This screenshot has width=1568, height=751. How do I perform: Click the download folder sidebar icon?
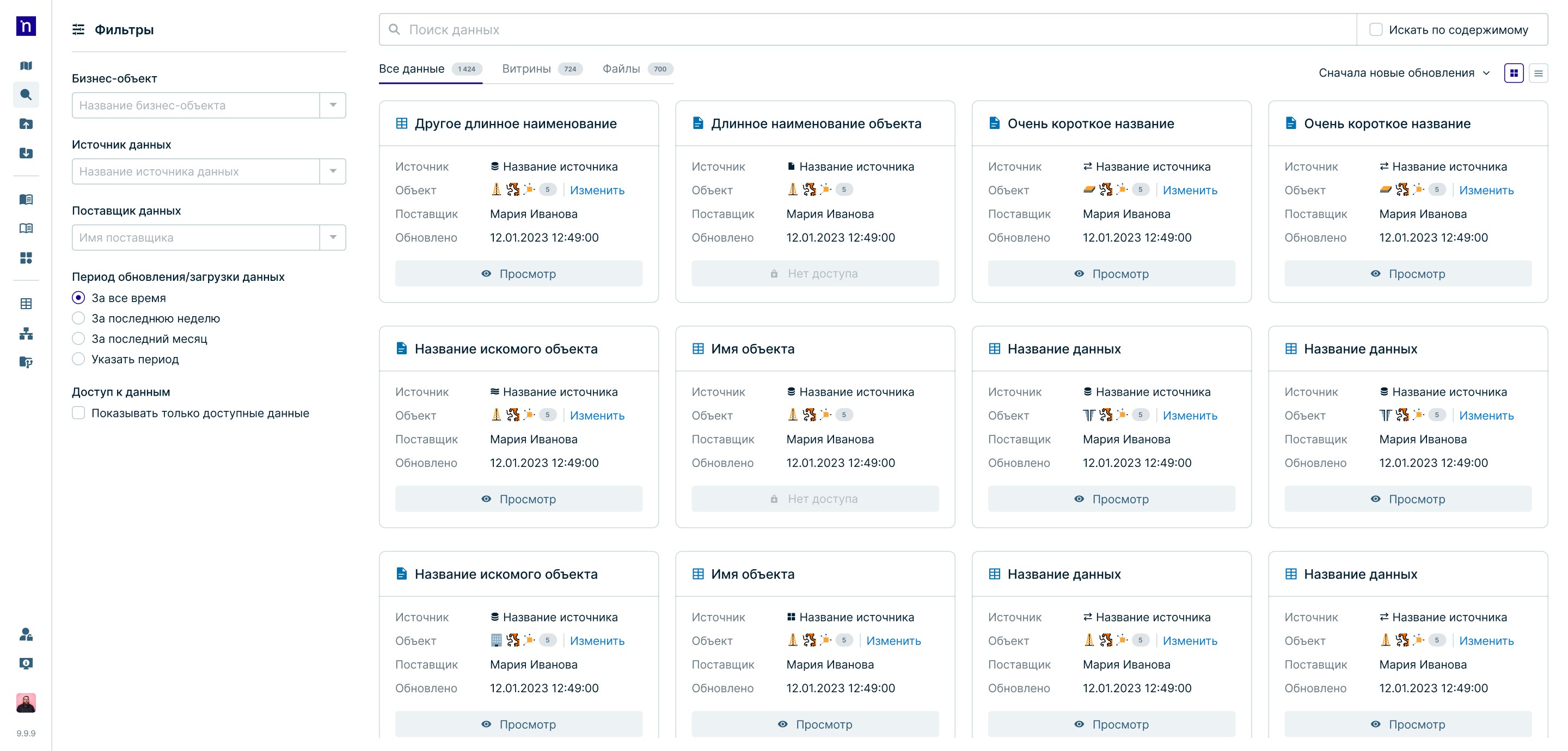pyautogui.click(x=26, y=153)
